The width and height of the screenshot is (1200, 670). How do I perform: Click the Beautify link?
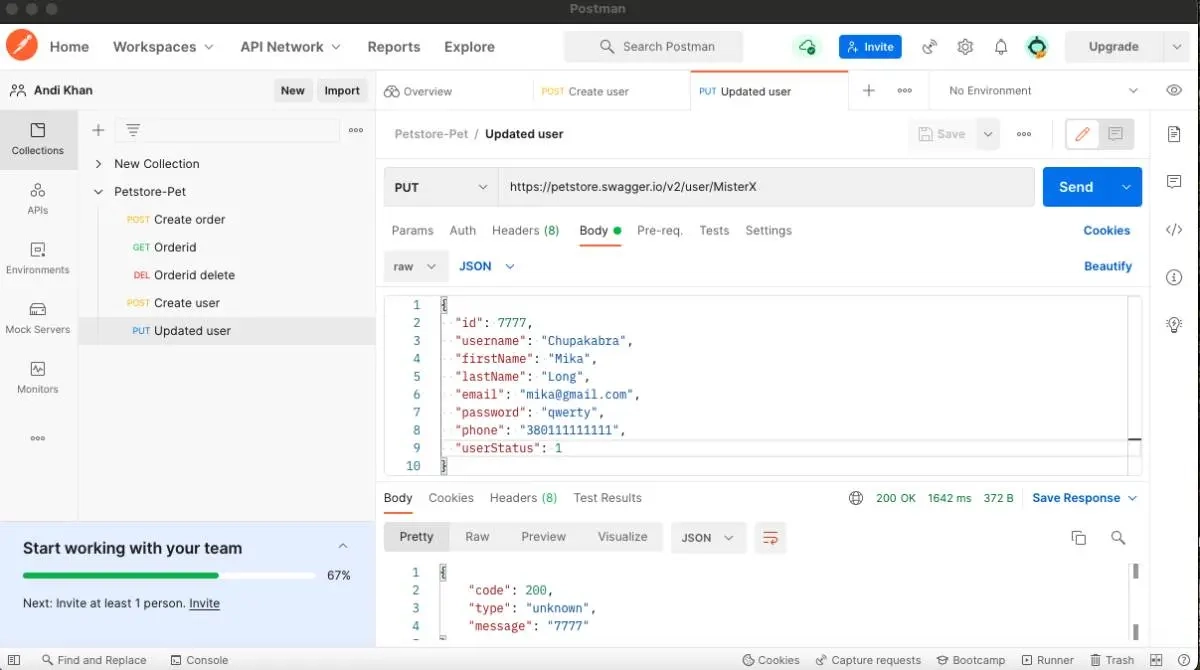coord(1107,266)
